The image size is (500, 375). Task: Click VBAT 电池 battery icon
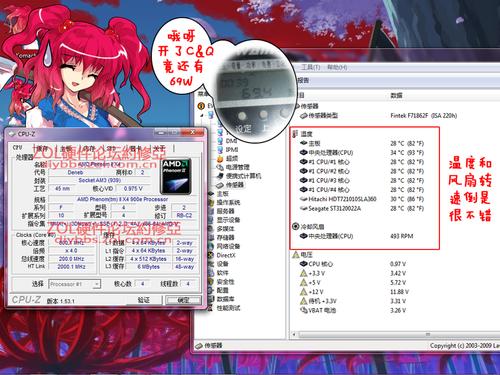pyautogui.click(x=304, y=310)
